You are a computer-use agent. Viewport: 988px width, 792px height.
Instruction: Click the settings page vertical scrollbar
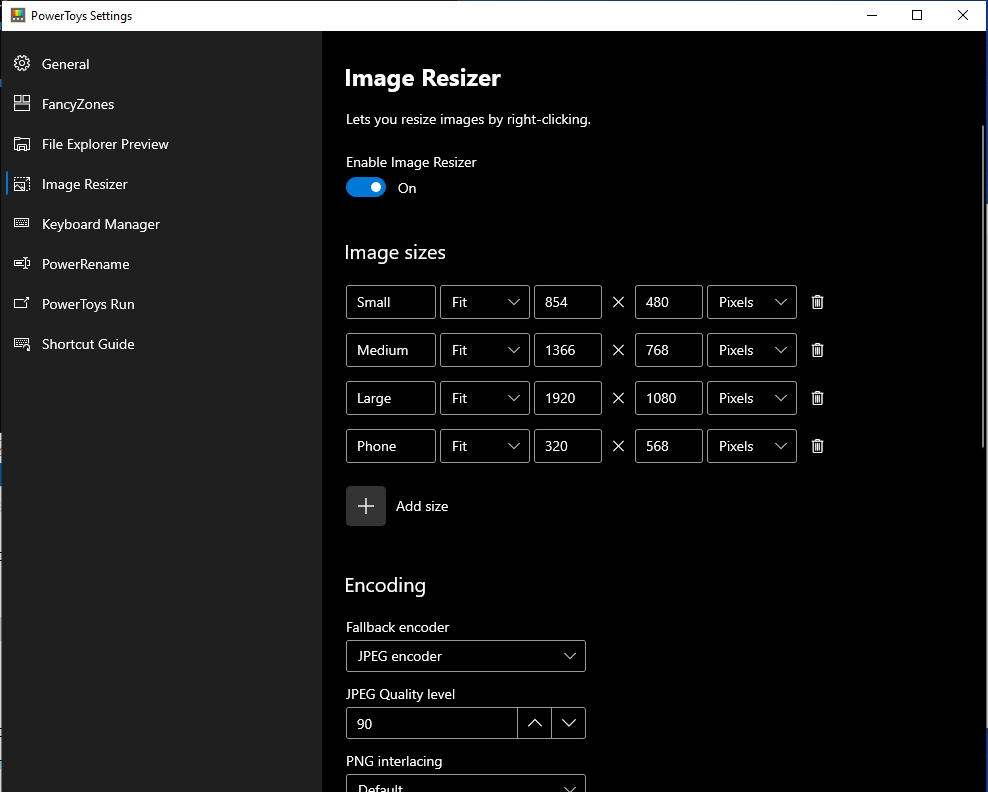coord(984,287)
